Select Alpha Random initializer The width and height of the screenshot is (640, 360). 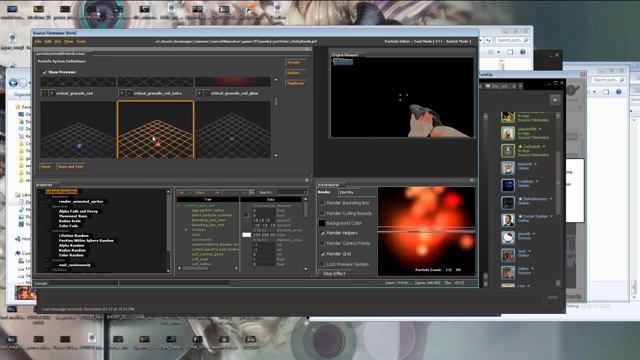click(72, 246)
